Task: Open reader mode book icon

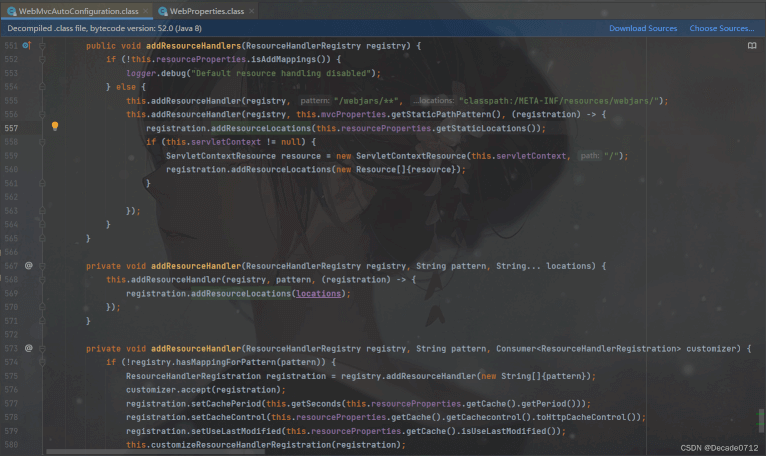Action: click(752, 45)
